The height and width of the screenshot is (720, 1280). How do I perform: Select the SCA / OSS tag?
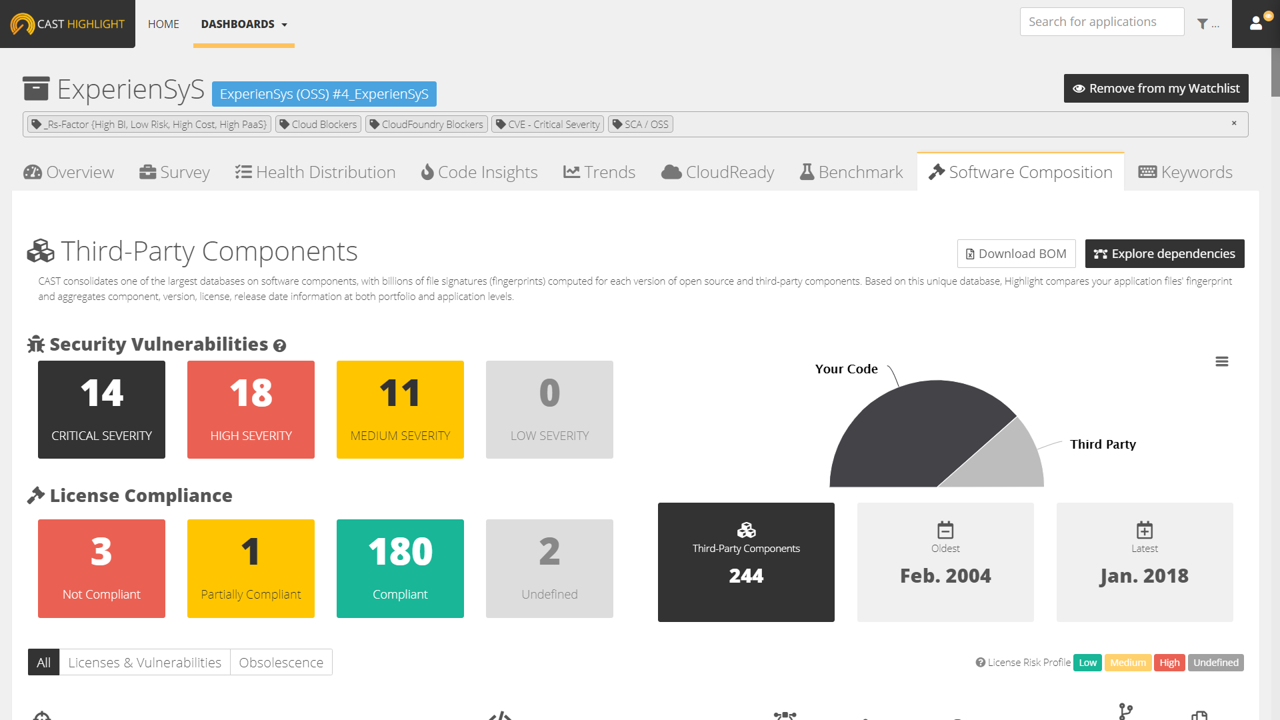click(x=641, y=125)
